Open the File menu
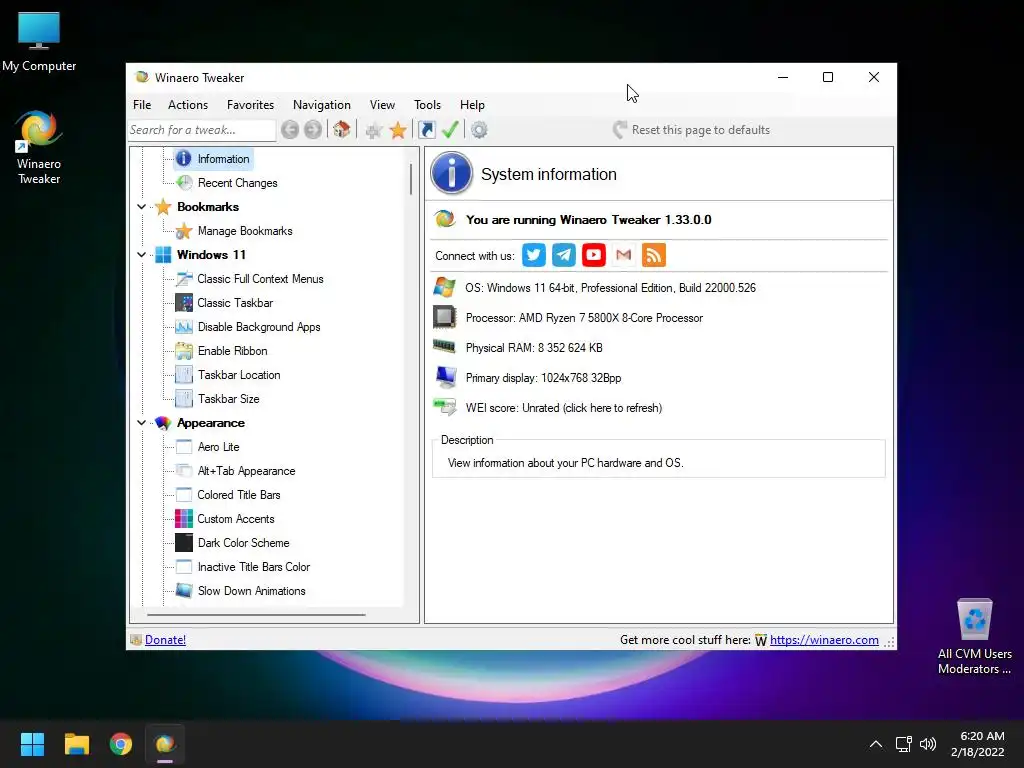1024x768 pixels. (x=142, y=104)
